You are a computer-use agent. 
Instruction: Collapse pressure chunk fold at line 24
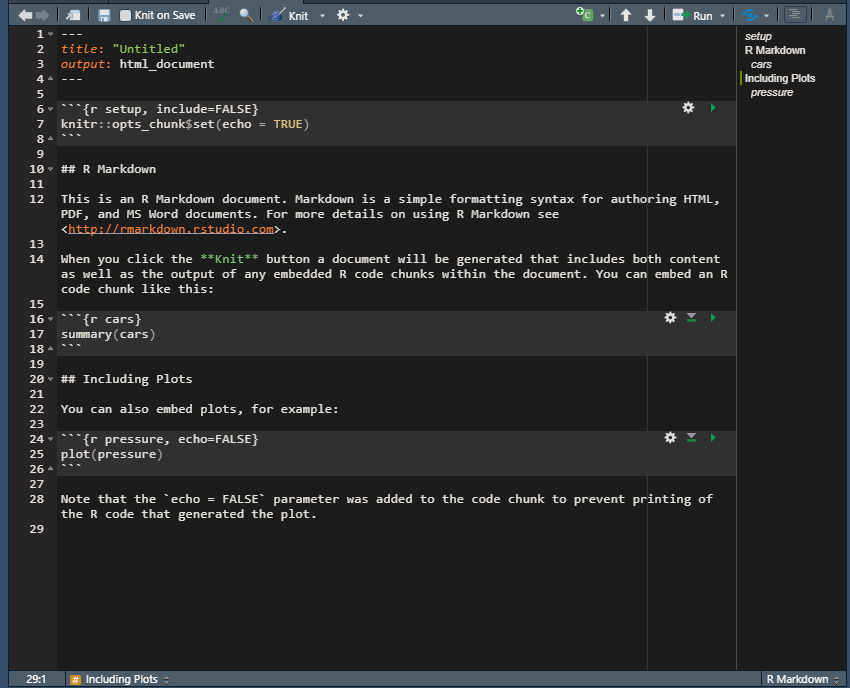(x=50, y=439)
